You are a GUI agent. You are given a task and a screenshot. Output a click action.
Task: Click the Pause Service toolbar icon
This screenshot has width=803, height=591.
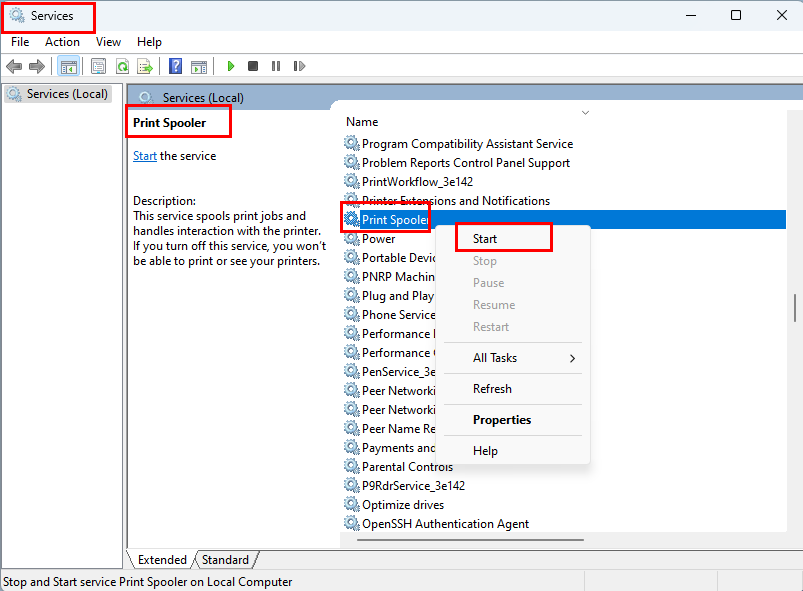pyautogui.click(x=276, y=66)
